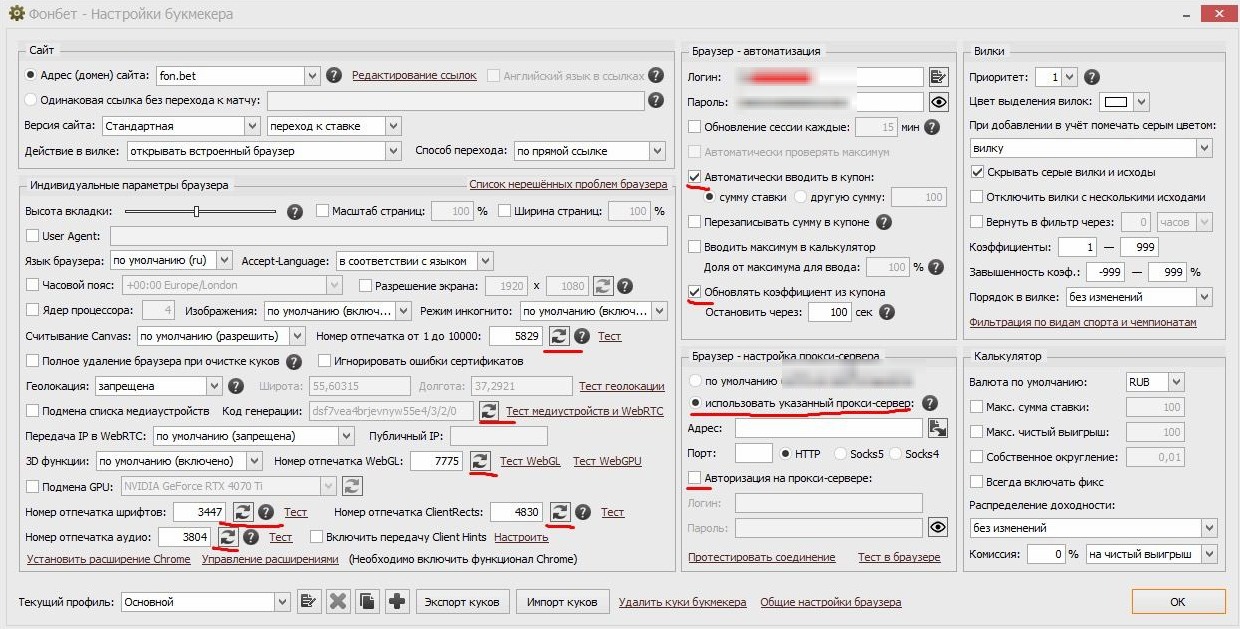
Task: Select Socks5 proxy type
Action: [x=839, y=454]
